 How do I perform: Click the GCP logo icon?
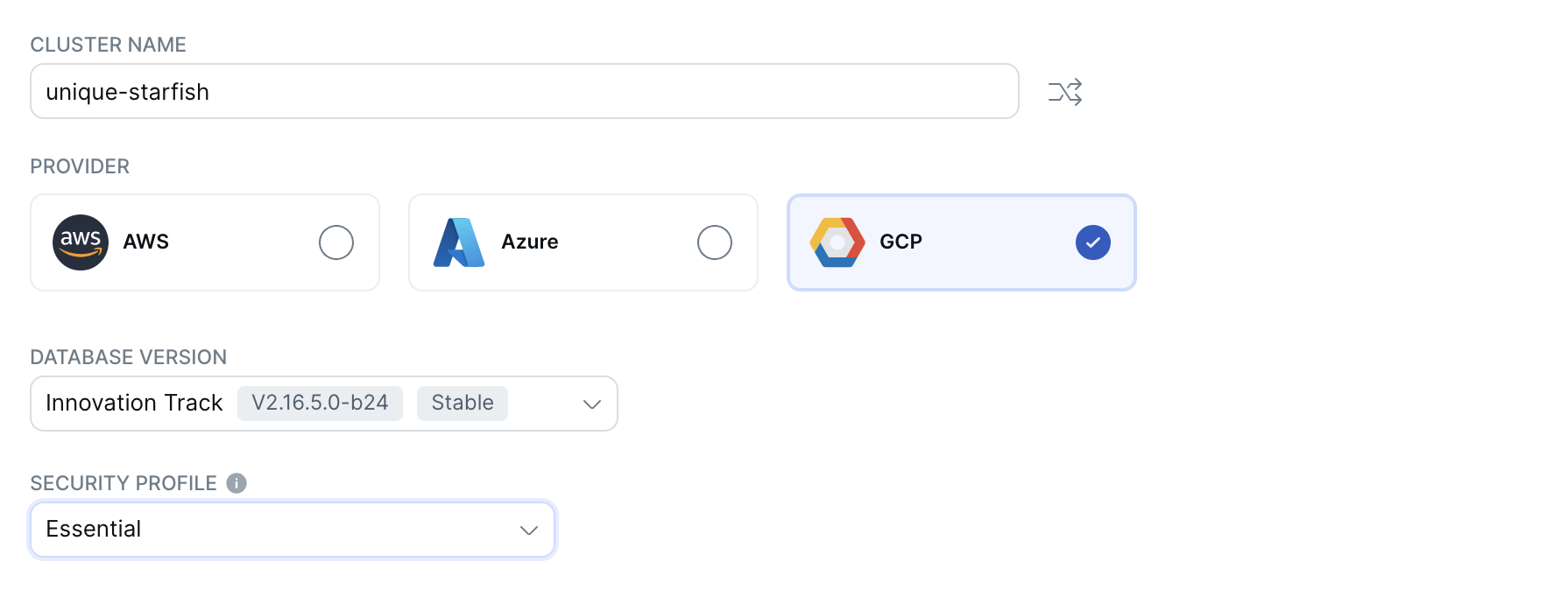pyautogui.click(x=837, y=242)
